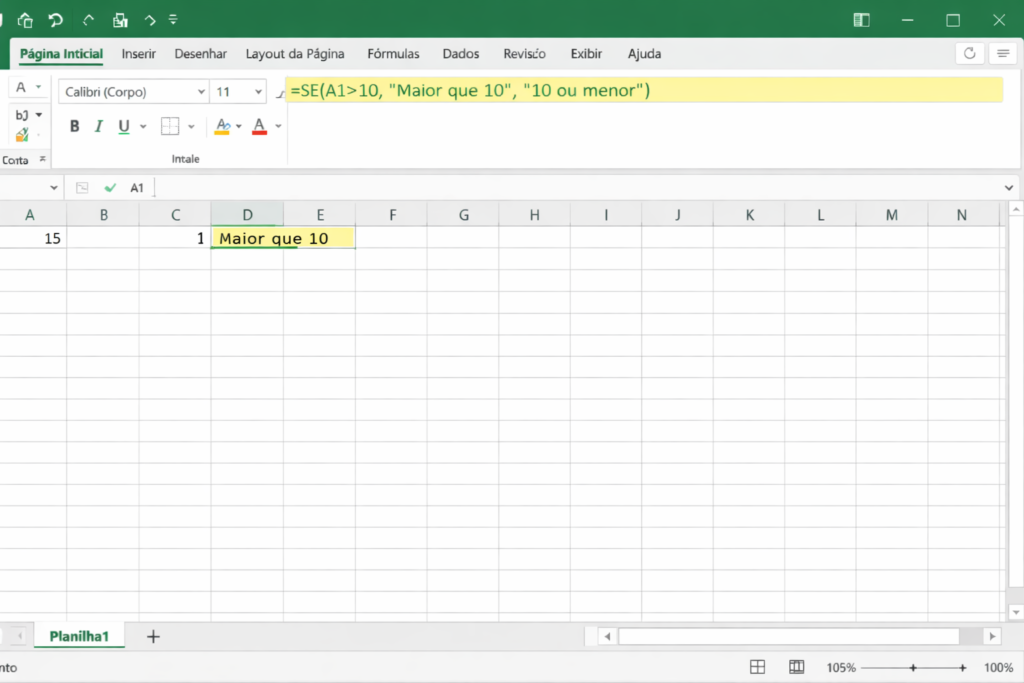Click the red font color swatch

[259, 126]
